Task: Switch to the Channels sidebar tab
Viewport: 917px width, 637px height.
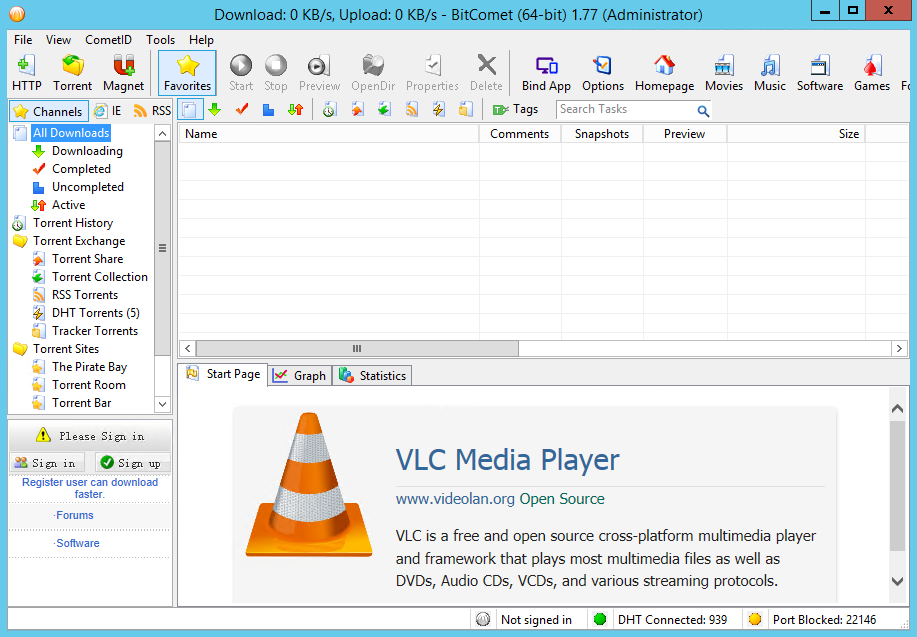Action: coord(49,111)
